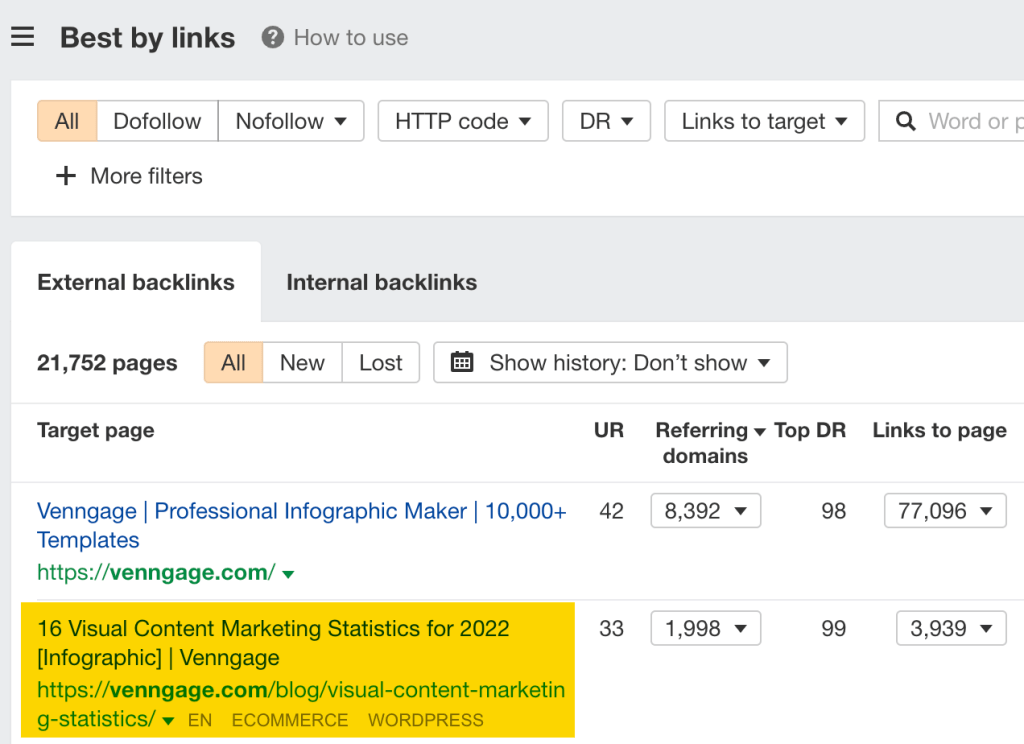The width and height of the screenshot is (1024, 744).
Task: Enable the Dofollow filter
Action: 157,121
